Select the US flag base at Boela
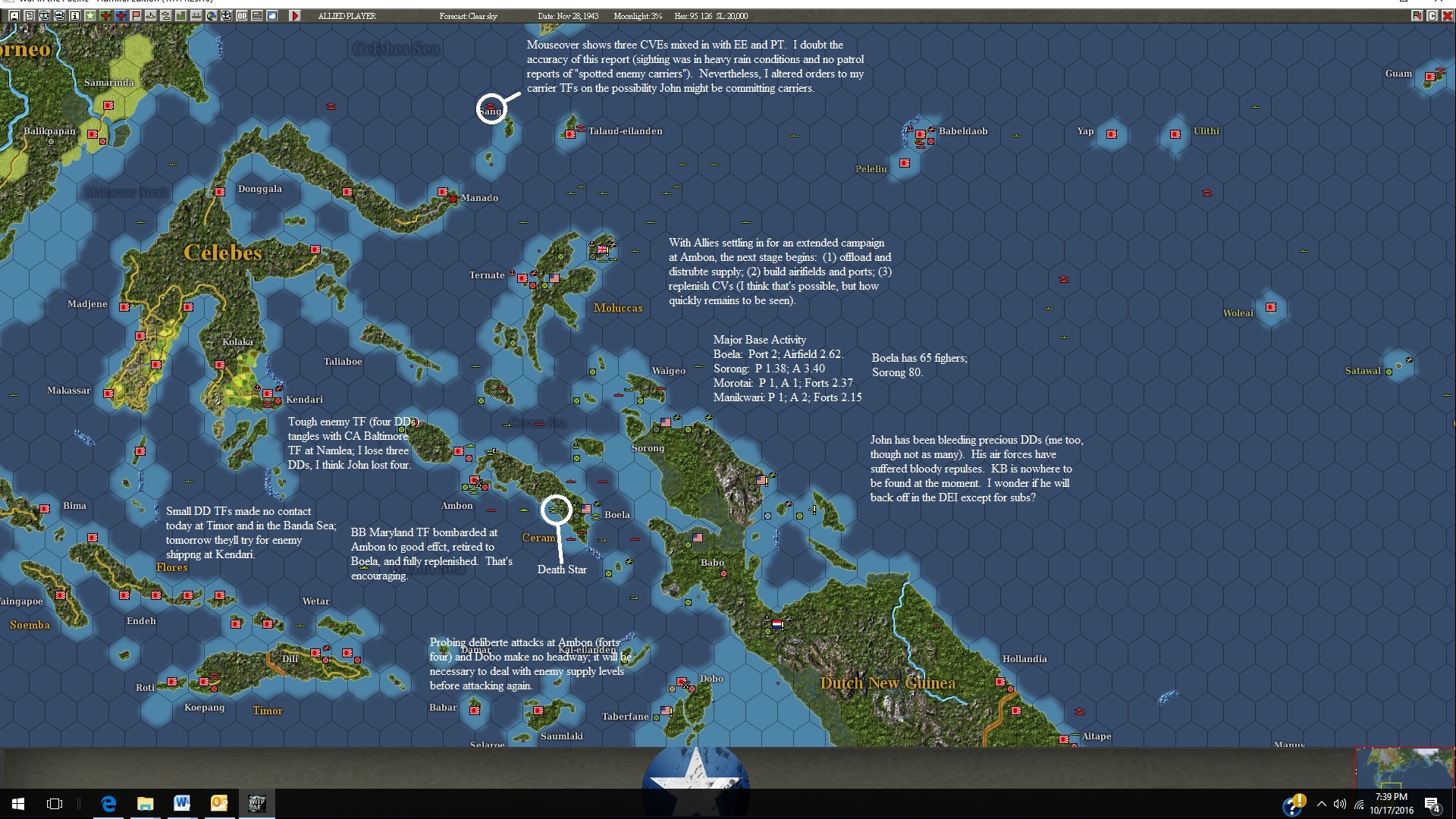The height and width of the screenshot is (819, 1456). click(586, 509)
